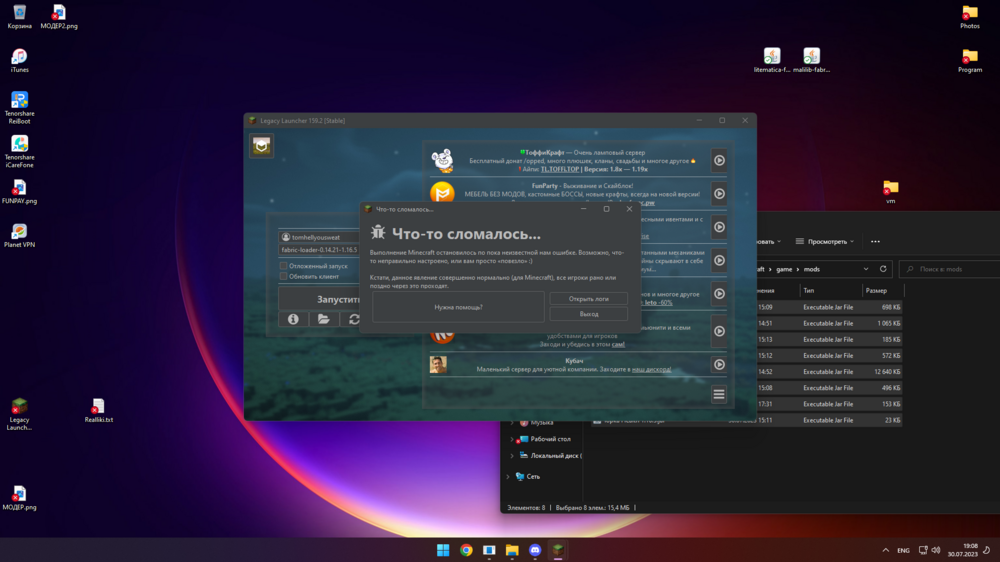Toggle the "Отложенный запуск" checkbox
The width and height of the screenshot is (1000, 562).
point(284,266)
